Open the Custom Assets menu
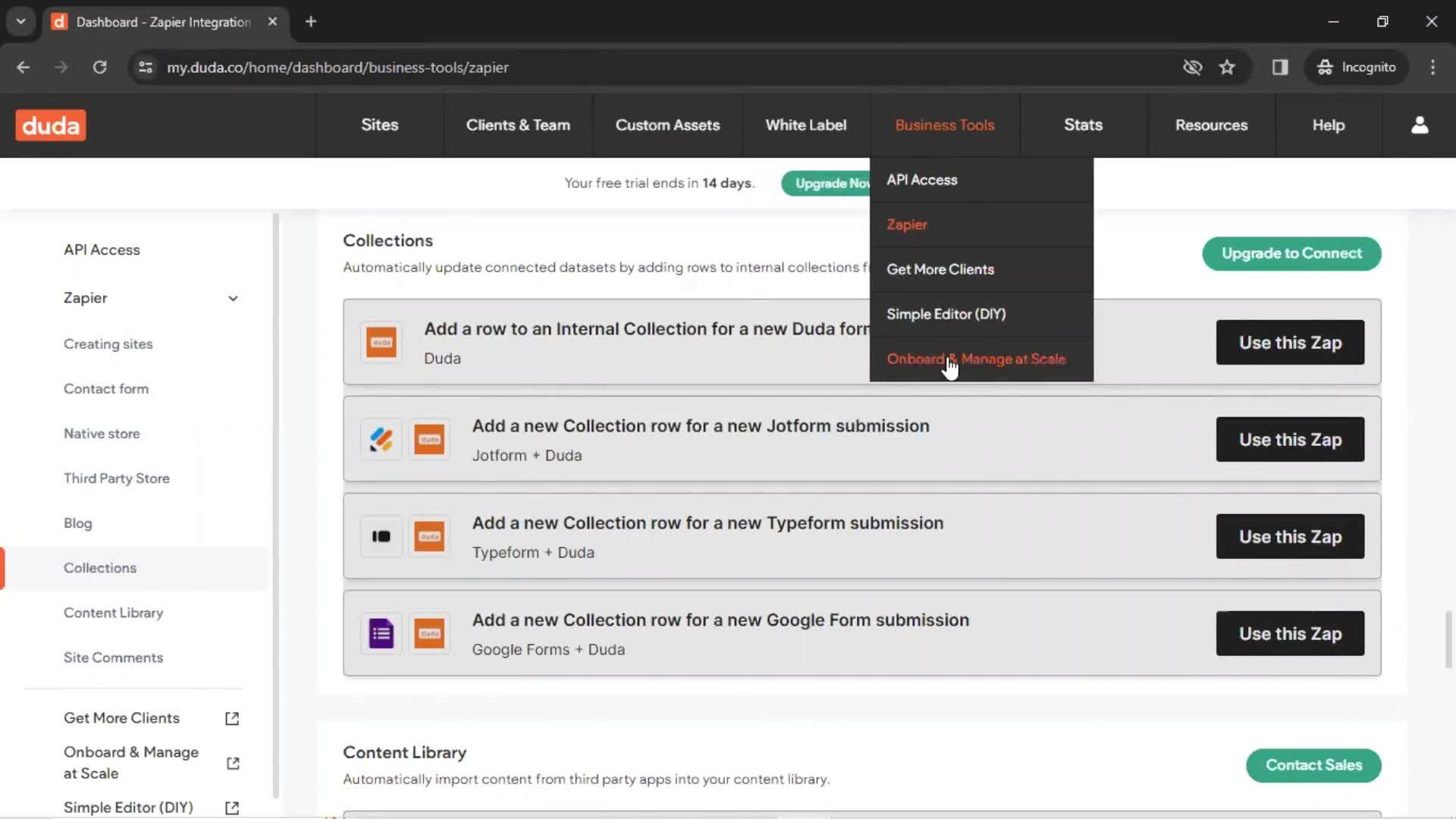1456x819 pixels. click(667, 125)
